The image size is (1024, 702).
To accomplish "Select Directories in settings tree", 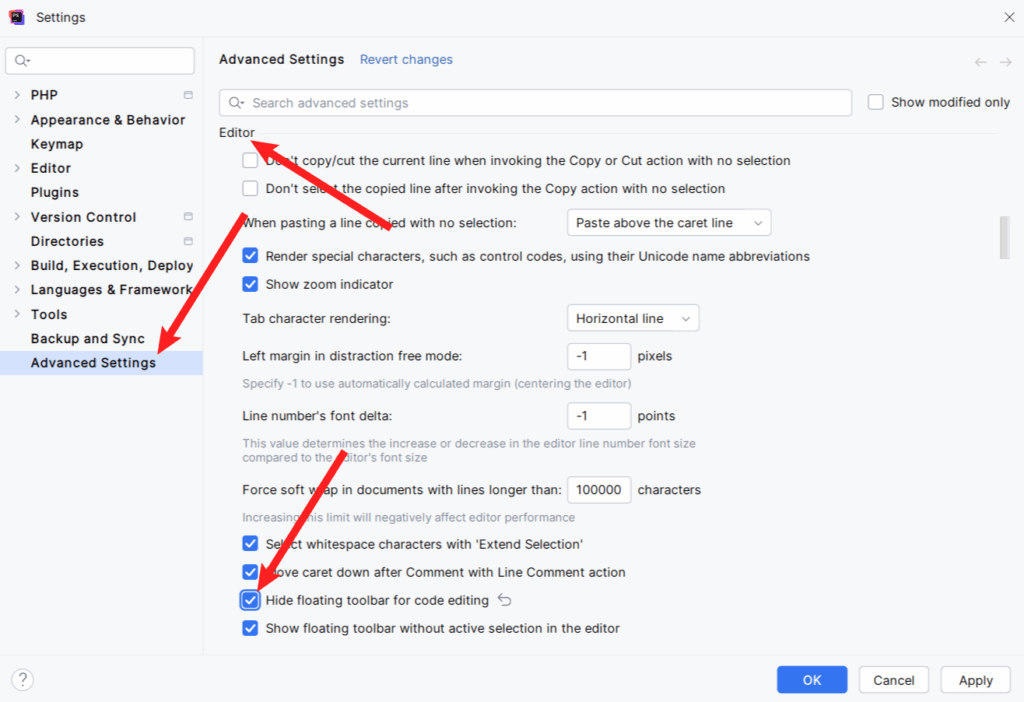I will [x=67, y=241].
